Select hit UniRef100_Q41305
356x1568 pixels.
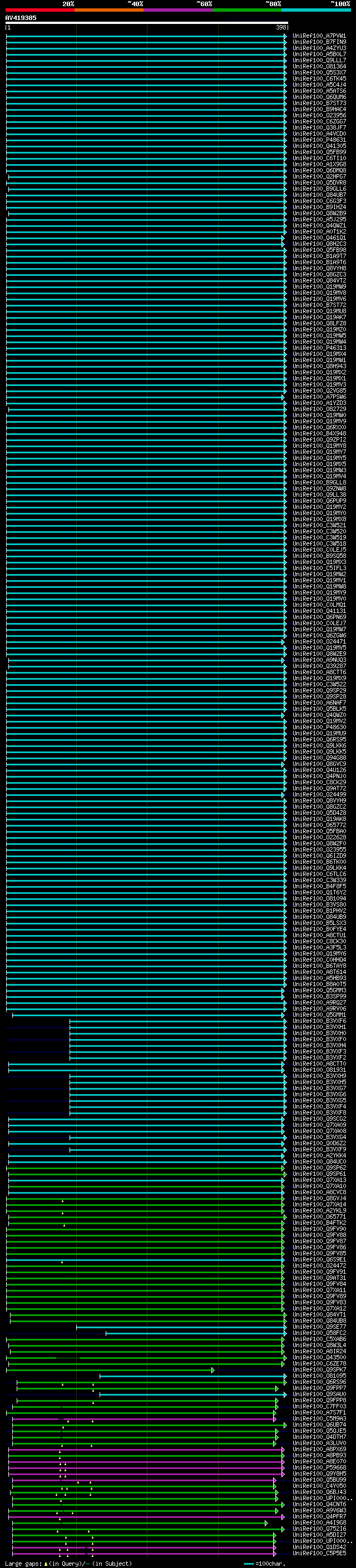click(x=319, y=146)
